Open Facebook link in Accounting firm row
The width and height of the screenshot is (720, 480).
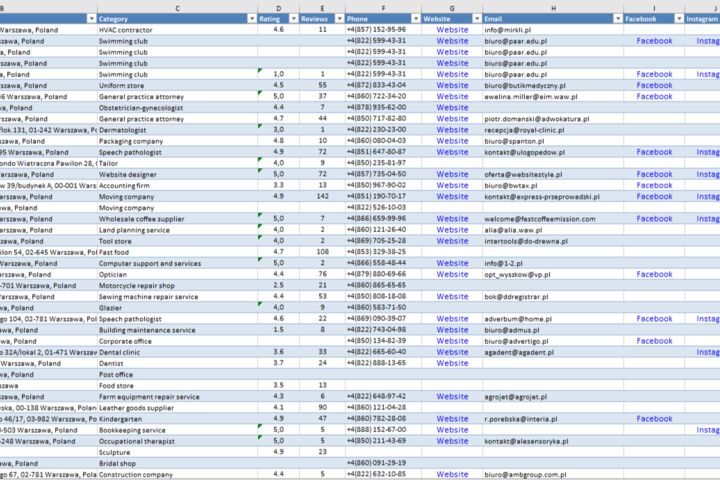tap(654, 186)
